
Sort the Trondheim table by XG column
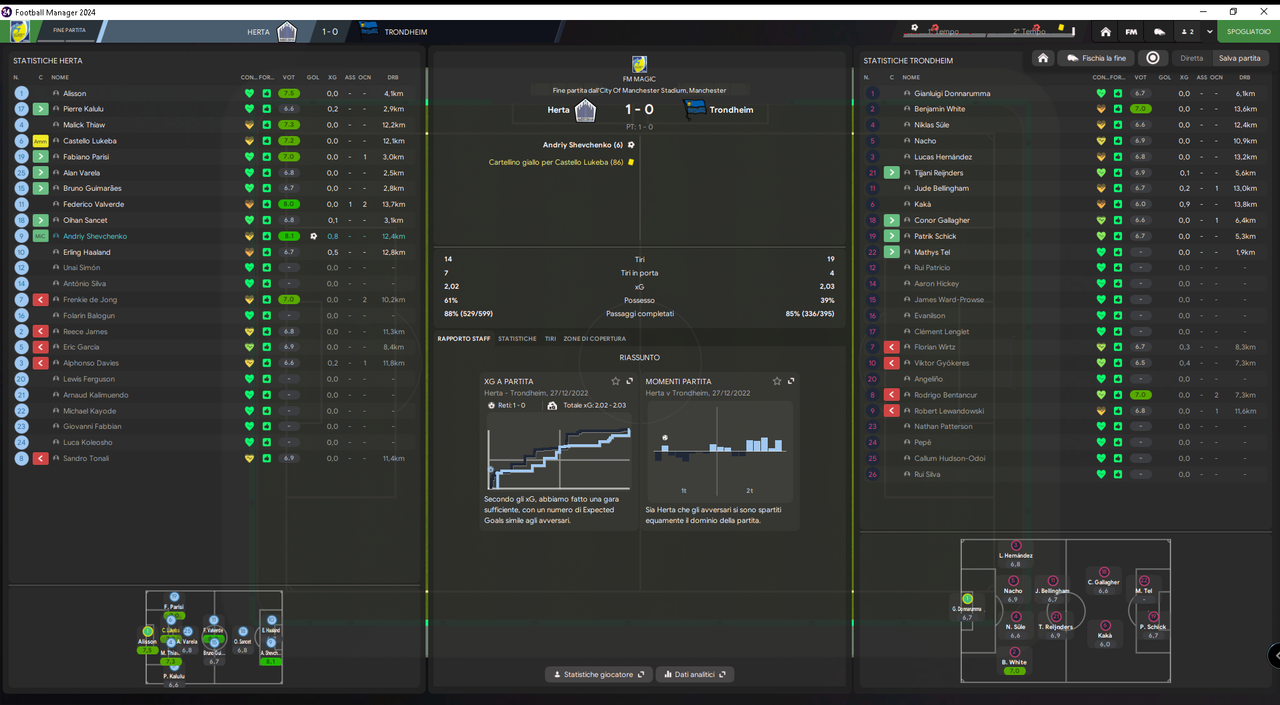click(1184, 77)
